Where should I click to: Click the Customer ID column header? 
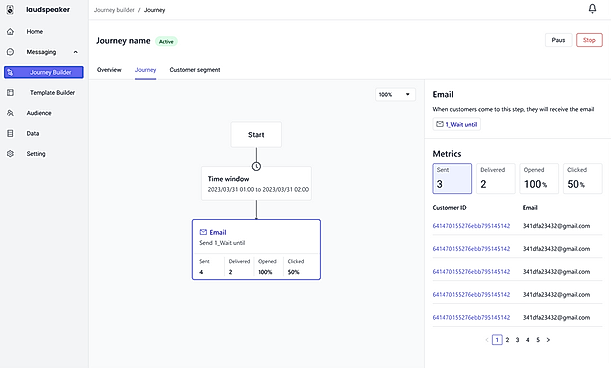click(x=449, y=208)
